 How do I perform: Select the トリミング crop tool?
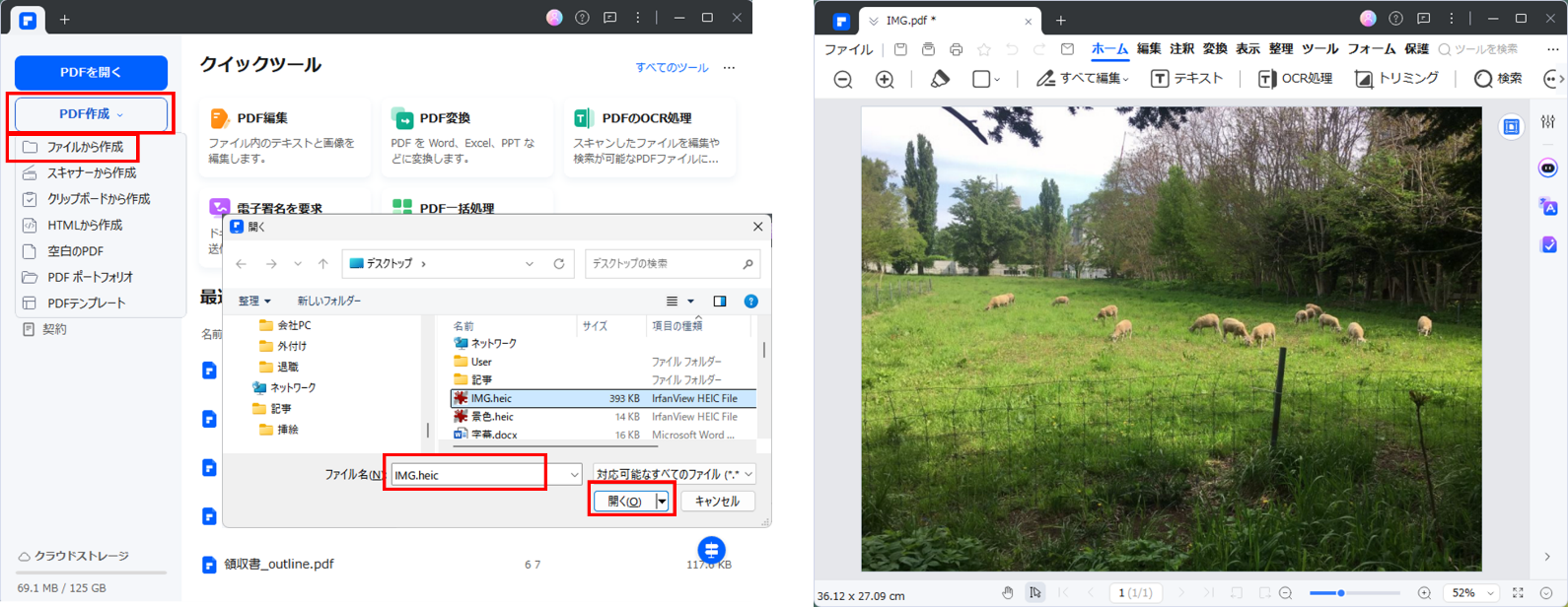tap(1396, 79)
